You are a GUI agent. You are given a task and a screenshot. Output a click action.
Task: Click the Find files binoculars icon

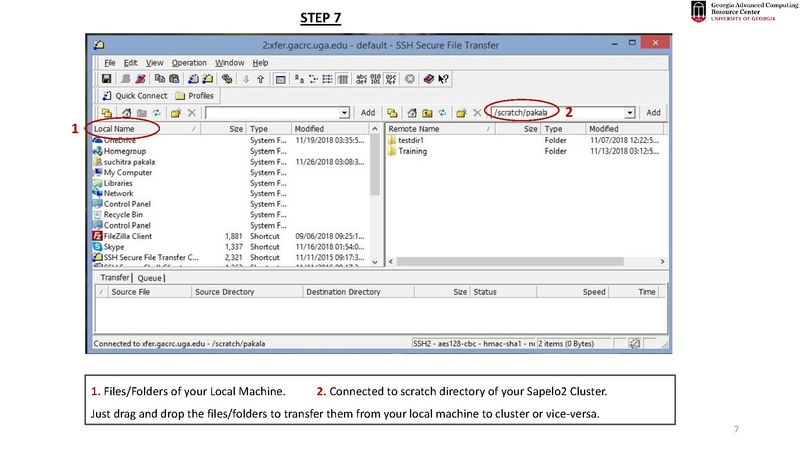pos(227,79)
